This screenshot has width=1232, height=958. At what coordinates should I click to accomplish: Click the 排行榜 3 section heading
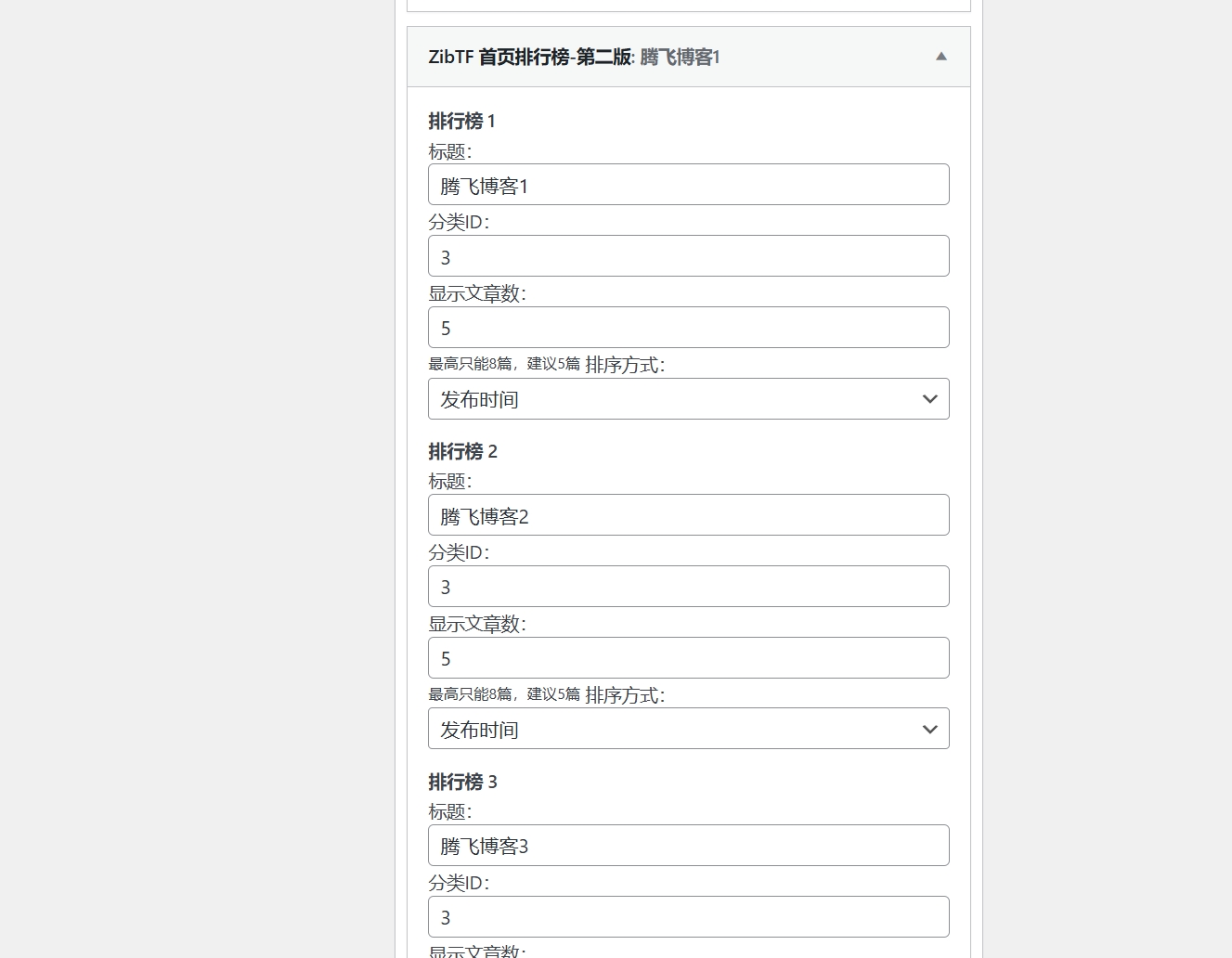pos(462,783)
